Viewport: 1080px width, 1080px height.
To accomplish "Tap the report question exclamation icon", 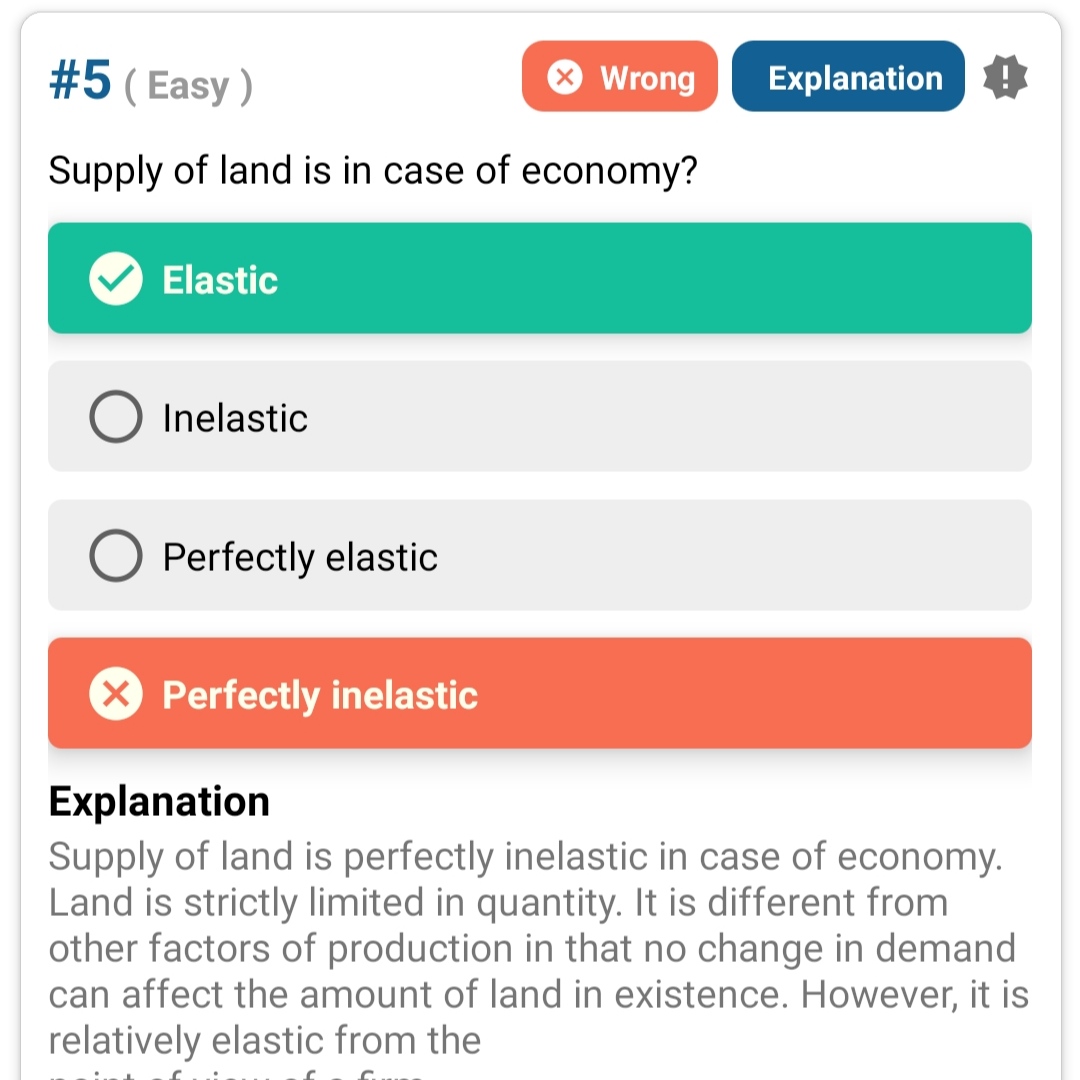I will (x=1005, y=77).
